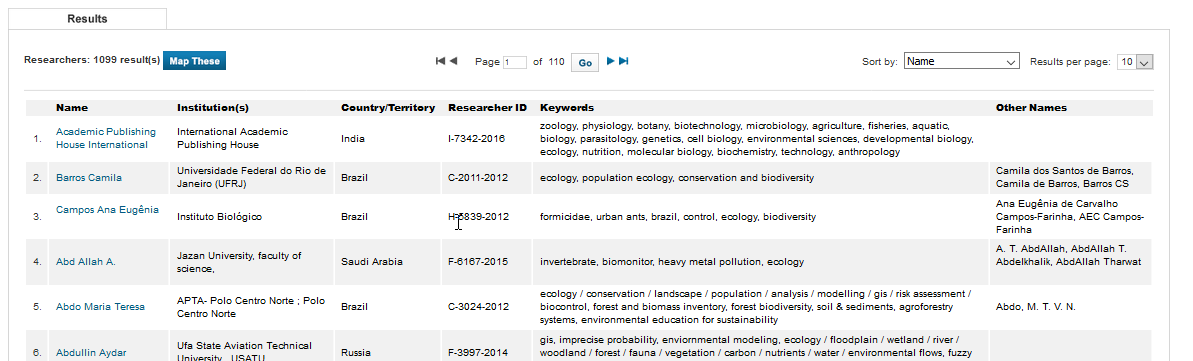Open Academic Publishing House International profile
This screenshot has height=361, width=1193.
click(x=106, y=138)
